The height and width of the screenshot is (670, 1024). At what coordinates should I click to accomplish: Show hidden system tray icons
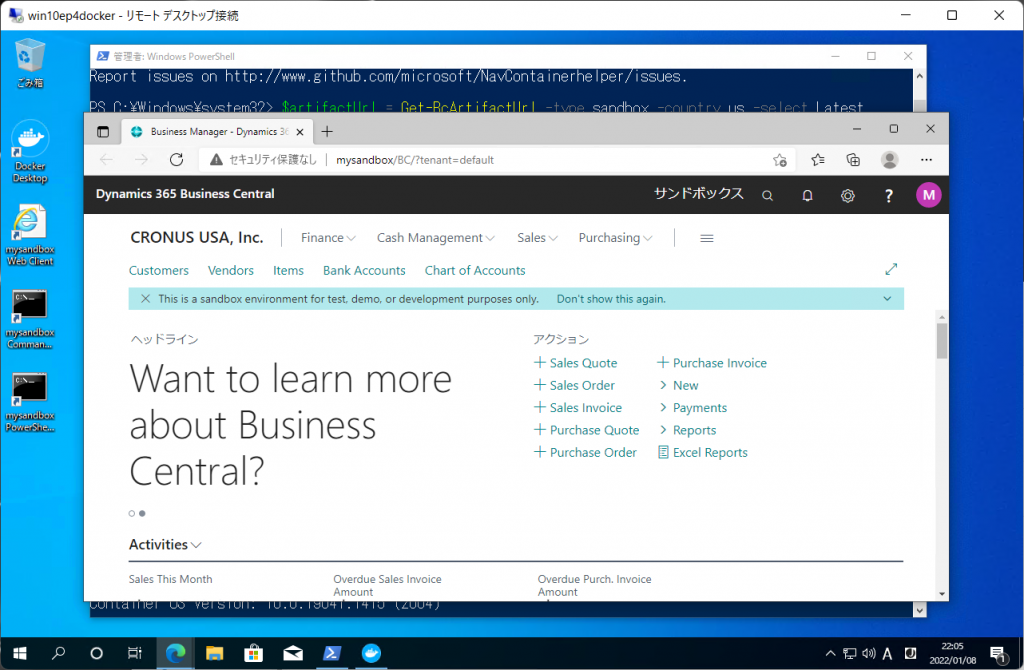(x=830, y=653)
